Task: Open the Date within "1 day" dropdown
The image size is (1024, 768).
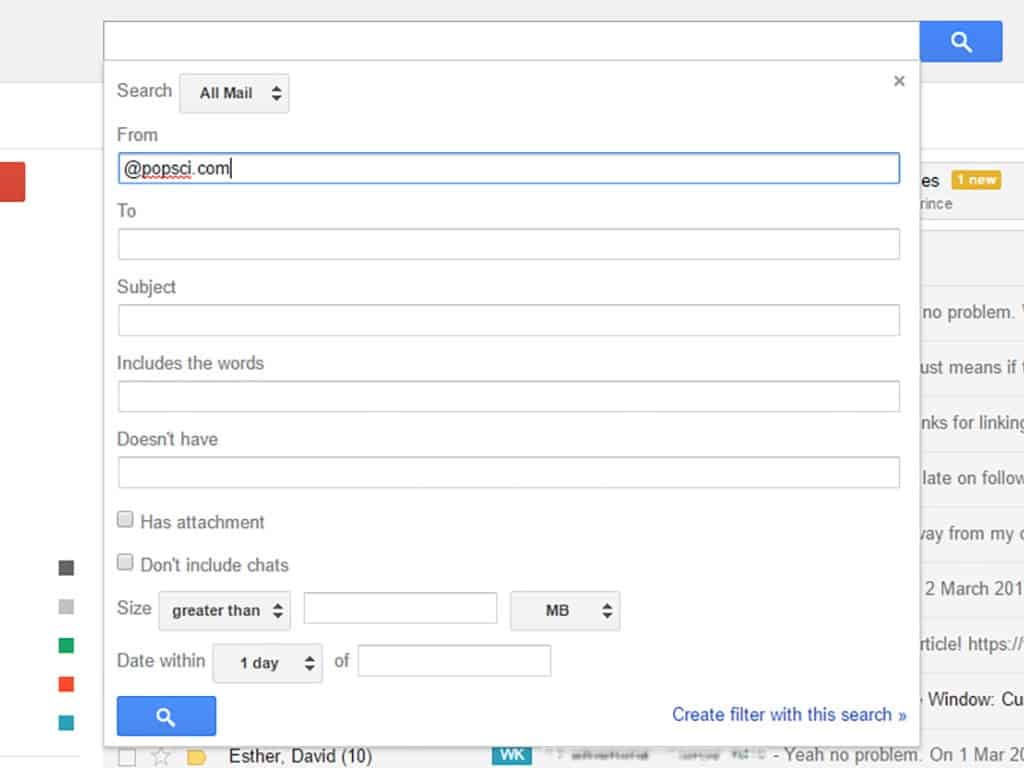Action: 268,663
